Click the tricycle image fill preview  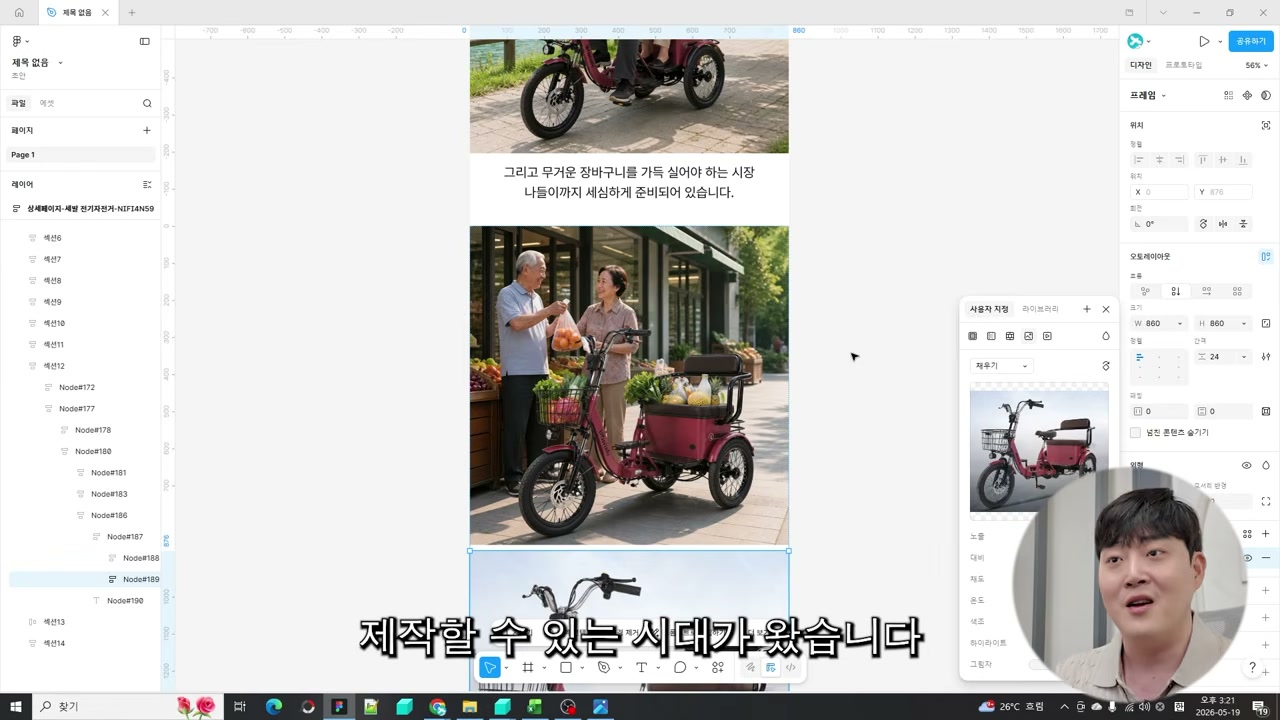[x=1039, y=451]
